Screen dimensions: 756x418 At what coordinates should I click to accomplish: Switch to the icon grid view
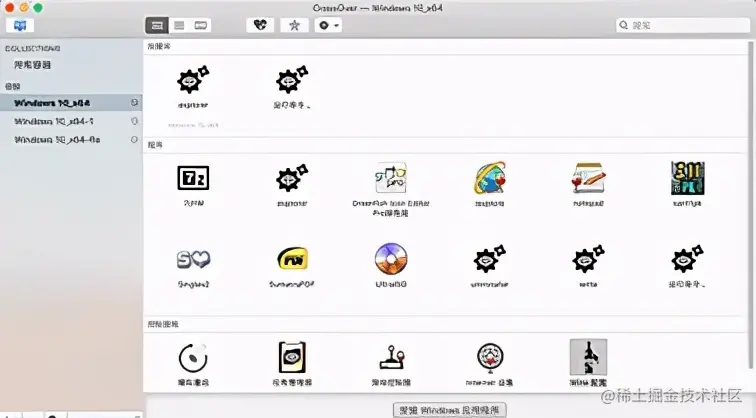tap(157, 26)
